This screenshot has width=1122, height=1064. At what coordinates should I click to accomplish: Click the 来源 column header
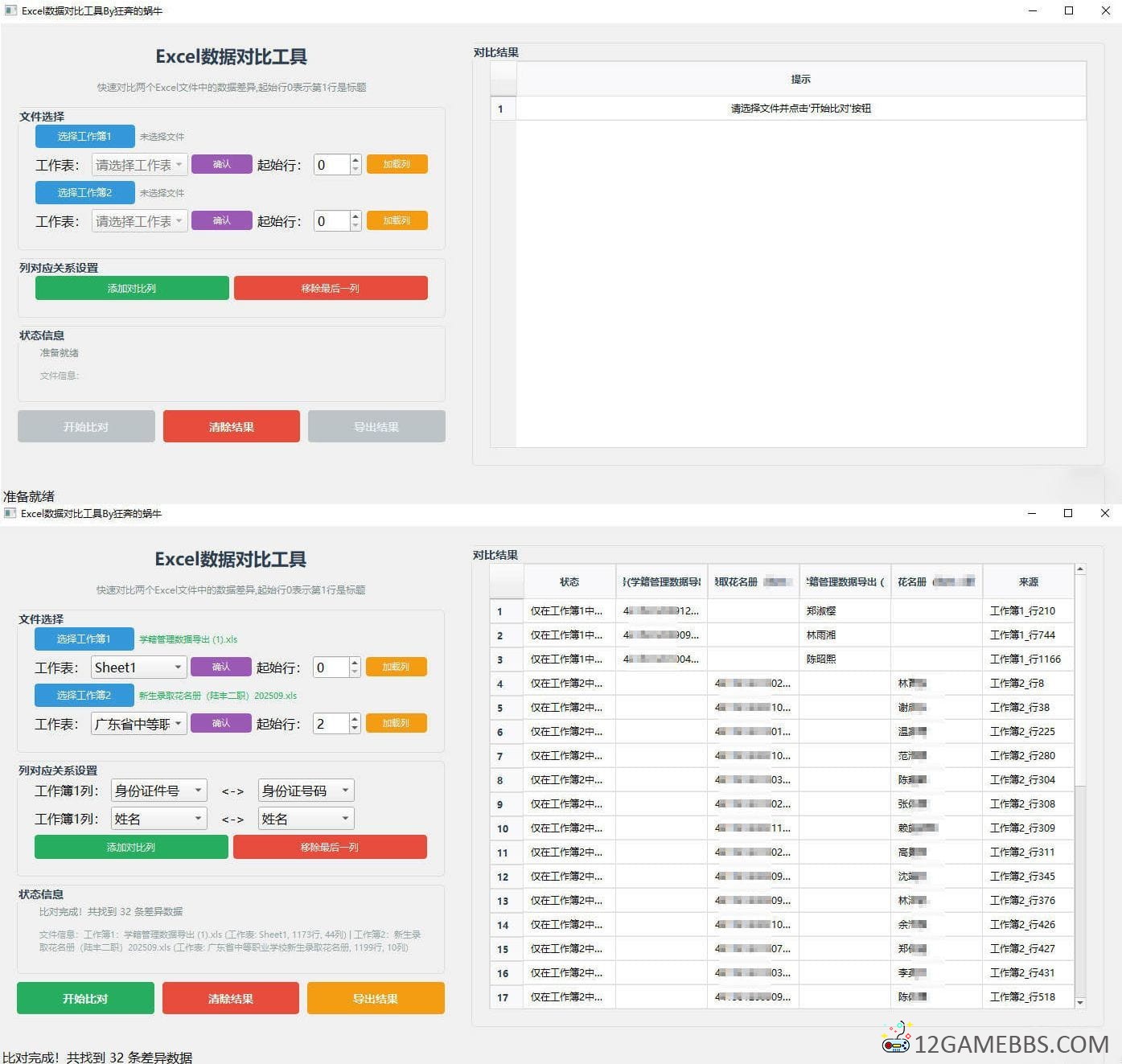(x=1028, y=581)
